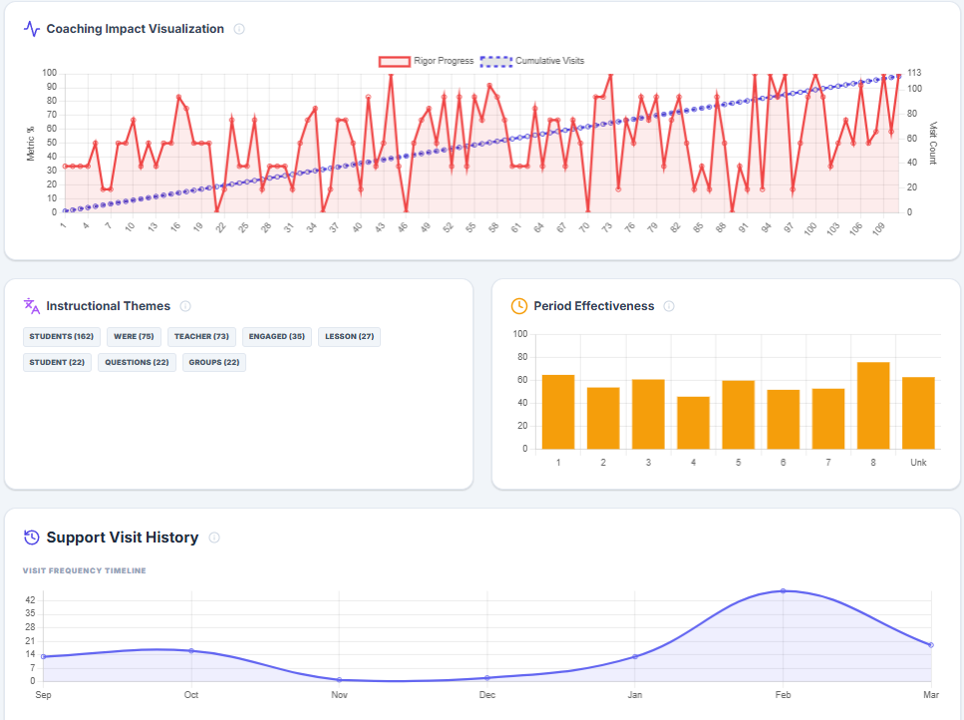
Task: Click the Instructional Themes translate icon
Action: (32, 306)
